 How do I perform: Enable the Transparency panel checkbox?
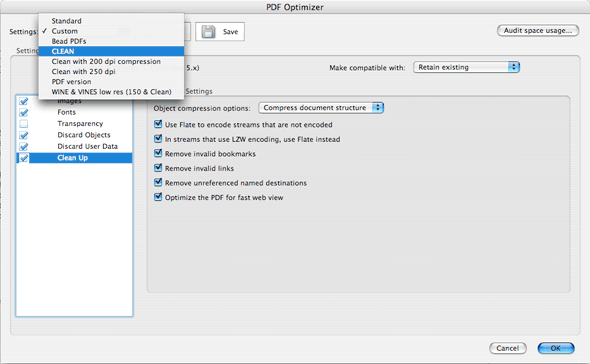[24, 123]
